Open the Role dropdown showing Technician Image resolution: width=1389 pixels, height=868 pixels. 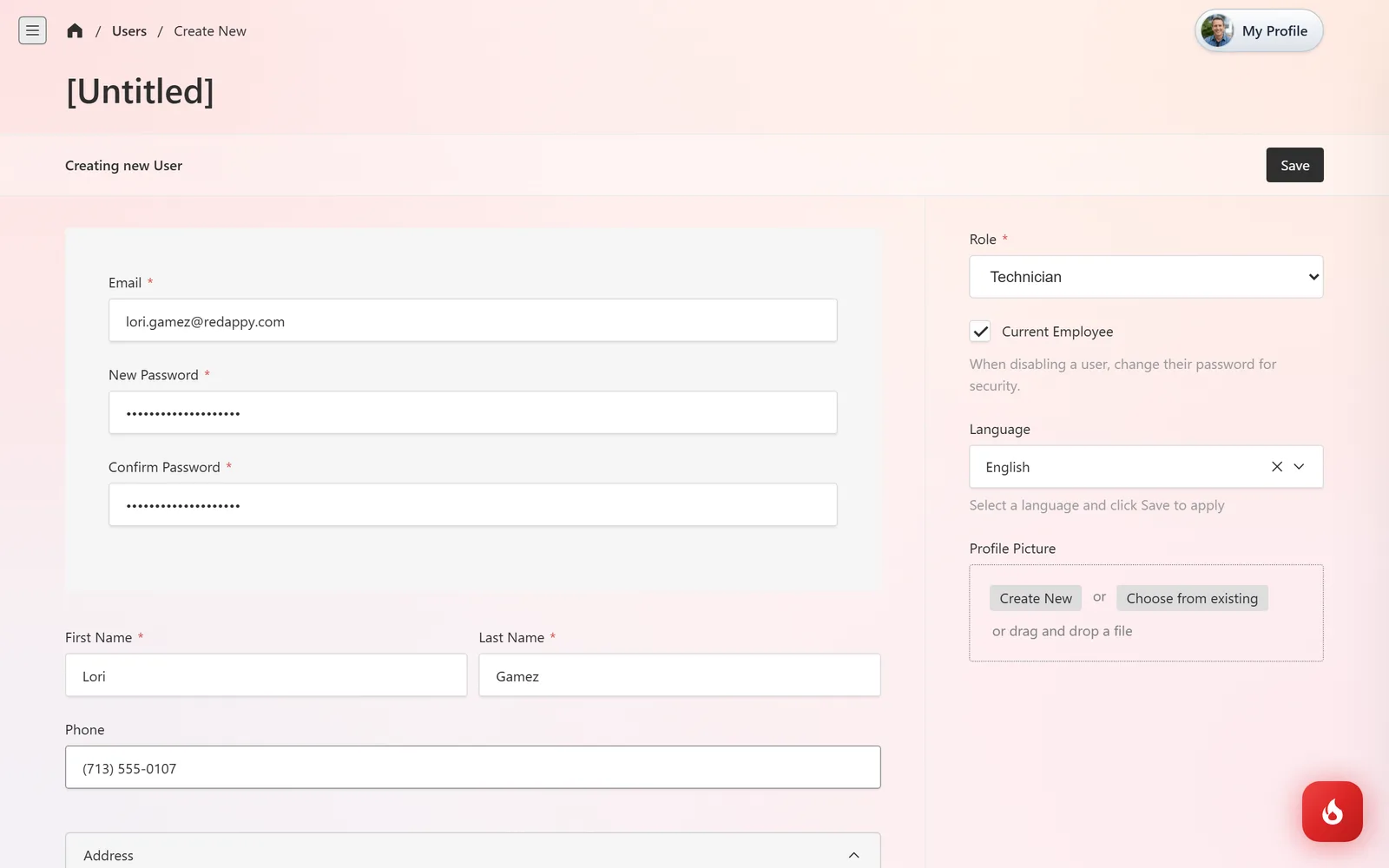coord(1146,277)
